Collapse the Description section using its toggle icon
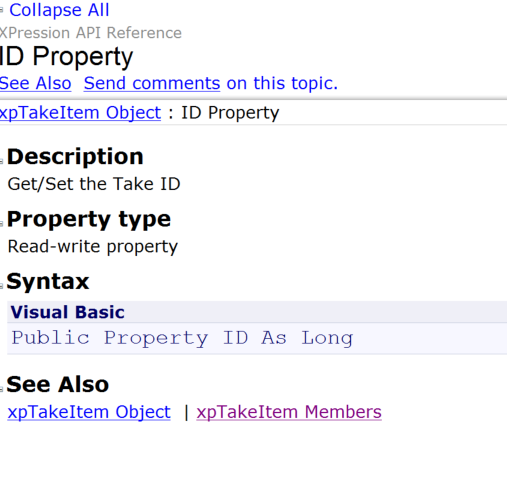The image size is (507, 486). point(1,161)
